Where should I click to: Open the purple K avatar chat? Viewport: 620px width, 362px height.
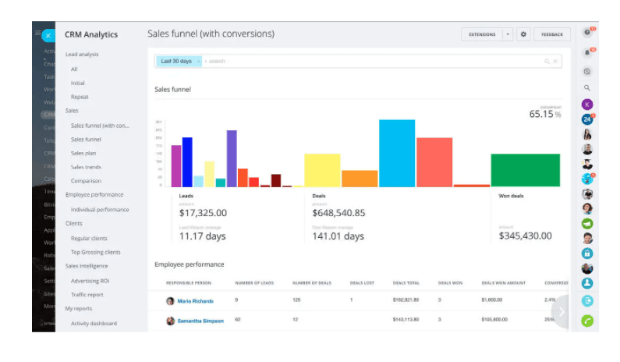[587, 104]
